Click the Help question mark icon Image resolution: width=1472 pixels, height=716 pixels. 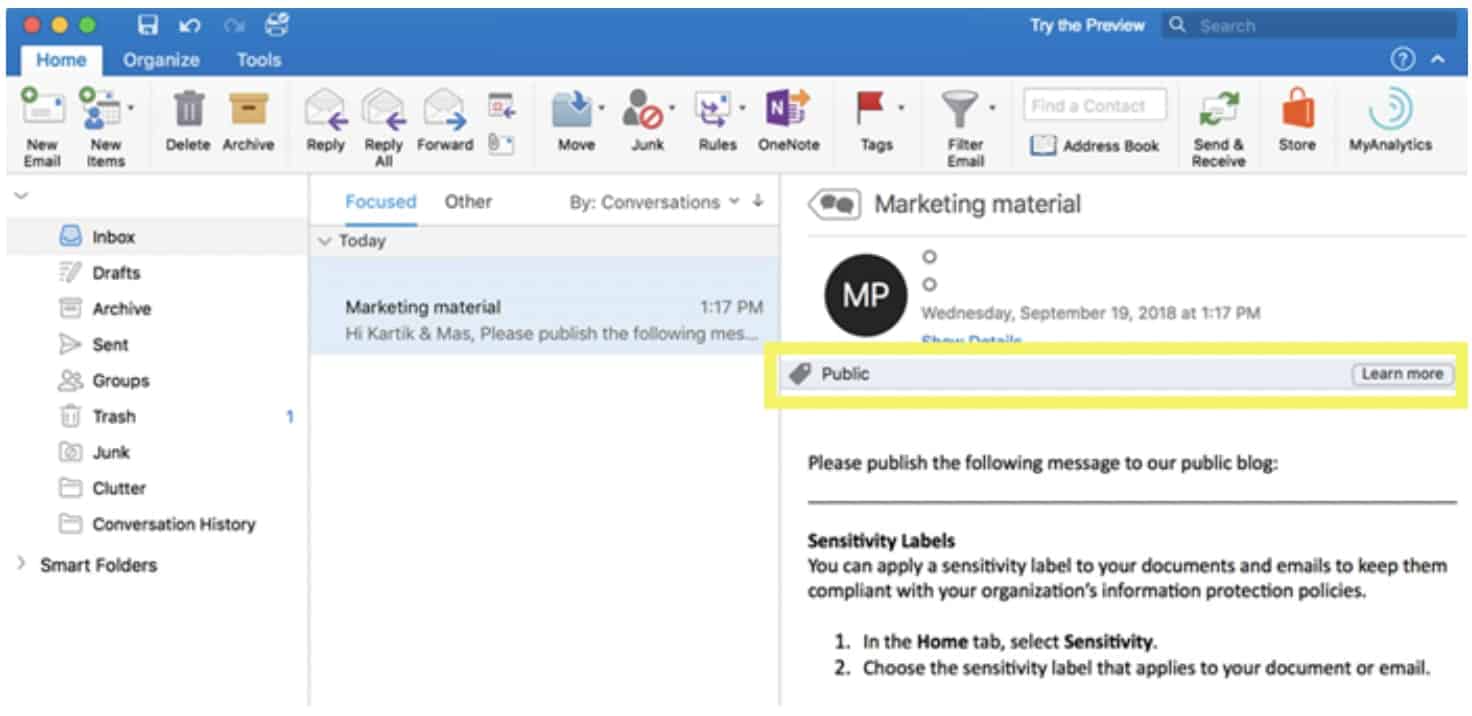1403,60
